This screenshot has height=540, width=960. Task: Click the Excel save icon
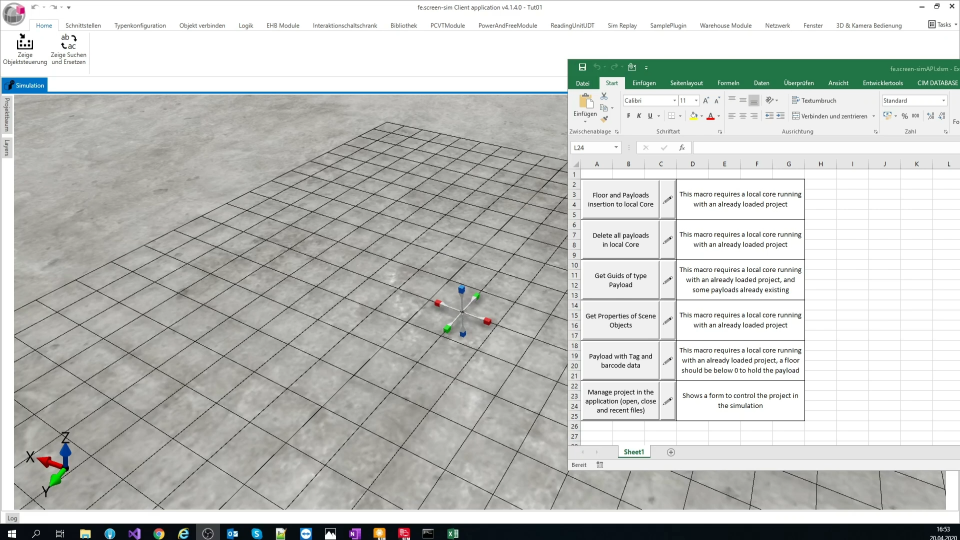coord(582,67)
